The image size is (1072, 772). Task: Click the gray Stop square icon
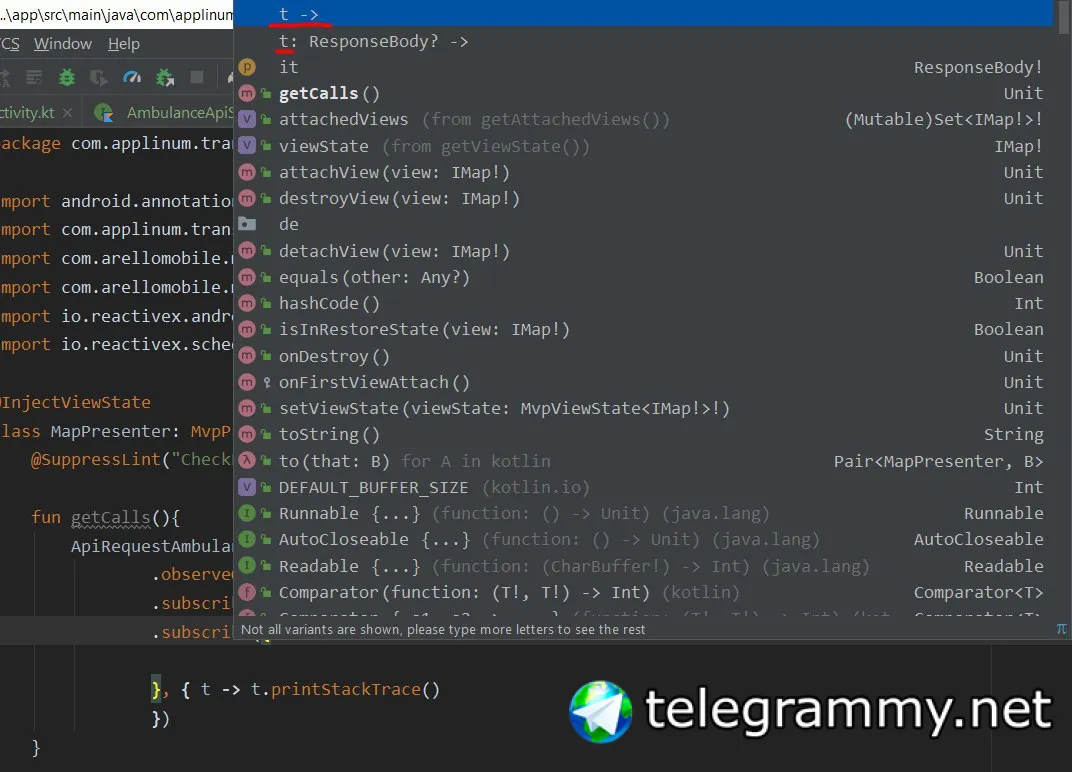pyautogui.click(x=197, y=77)
